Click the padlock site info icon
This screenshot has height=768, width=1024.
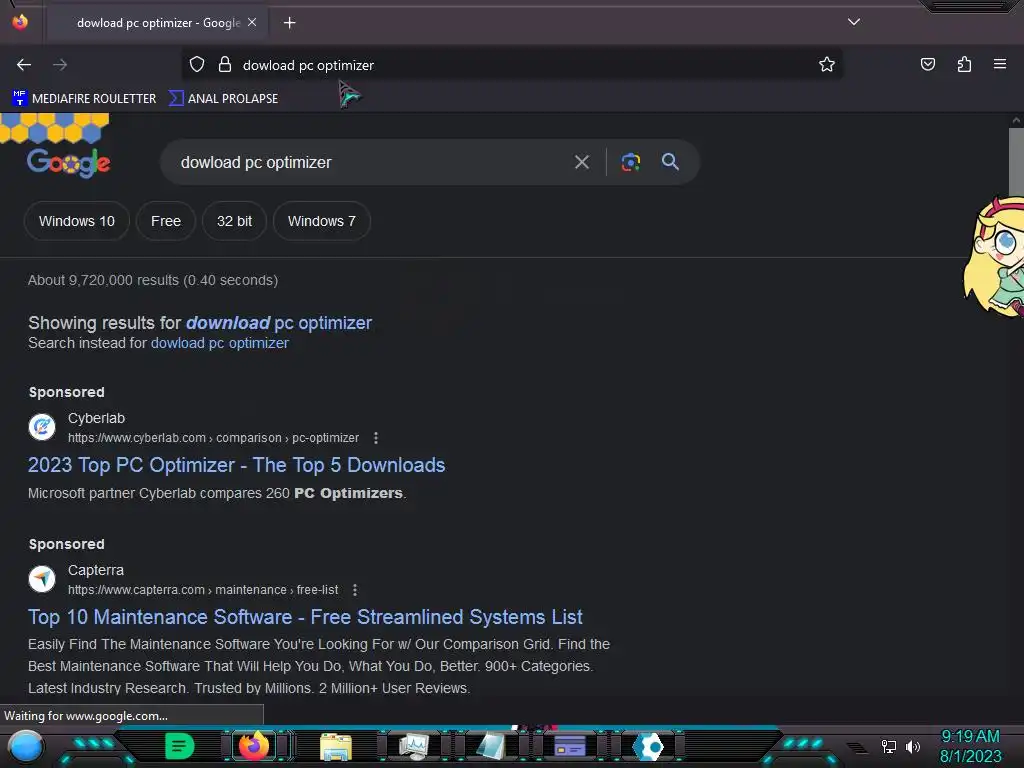[225, 65]
